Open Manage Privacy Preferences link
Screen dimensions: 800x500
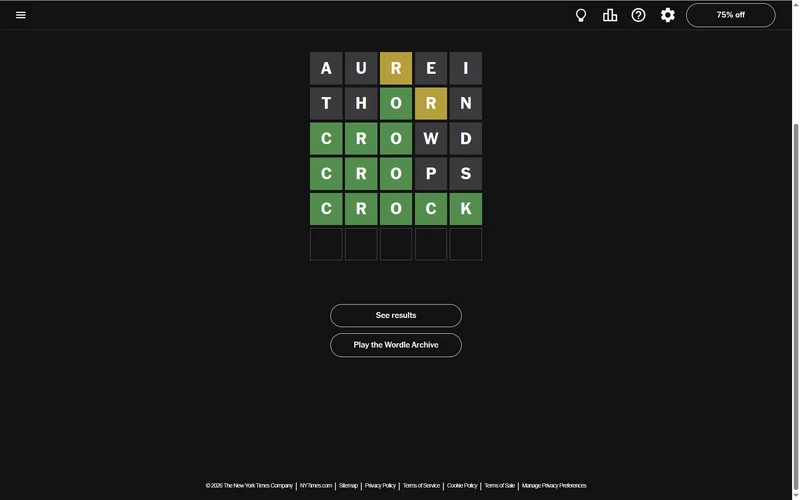[554, 486]
